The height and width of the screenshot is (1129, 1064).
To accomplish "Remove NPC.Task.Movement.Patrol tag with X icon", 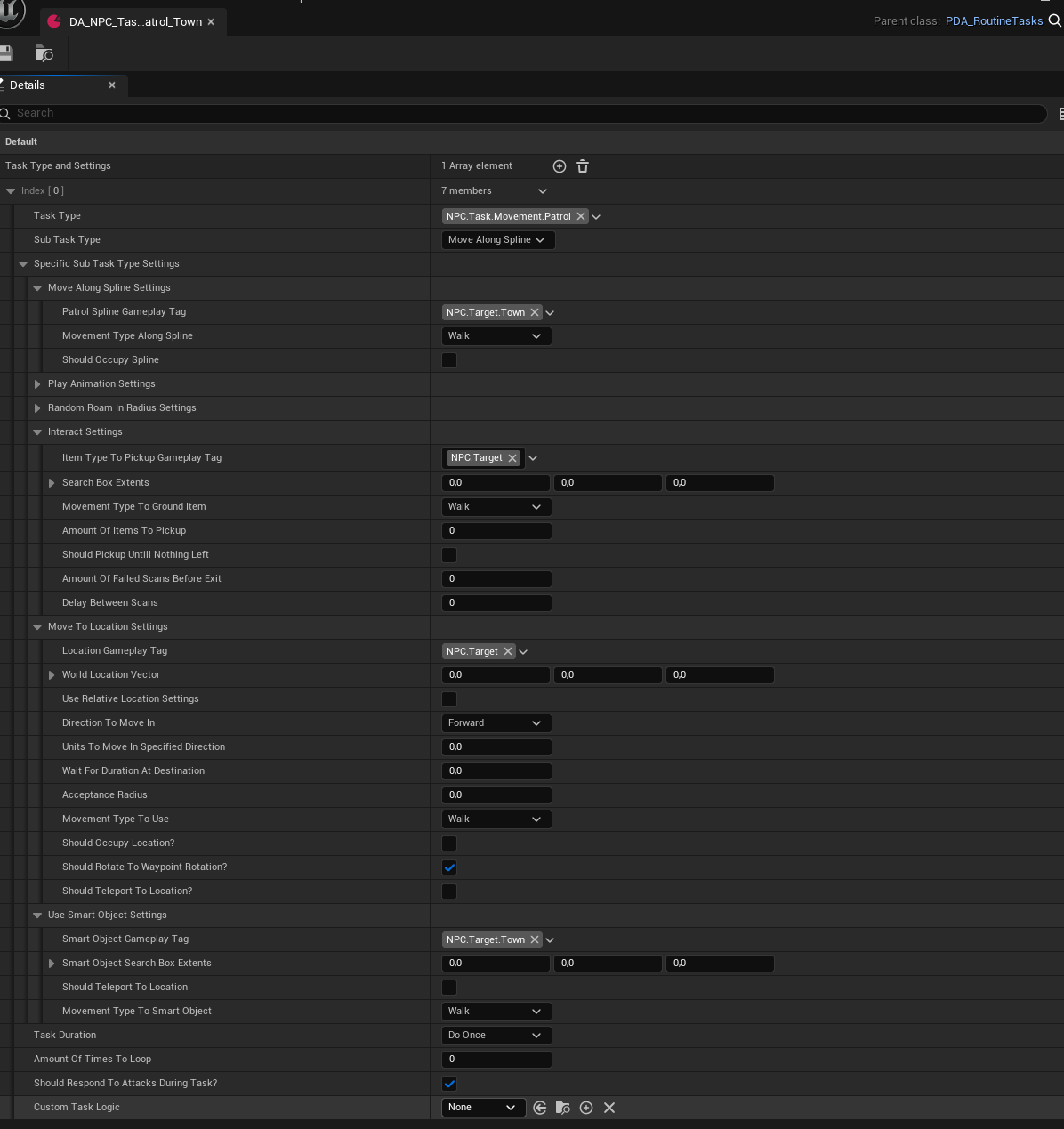I will pyautogui.click(x=581, y=216).
